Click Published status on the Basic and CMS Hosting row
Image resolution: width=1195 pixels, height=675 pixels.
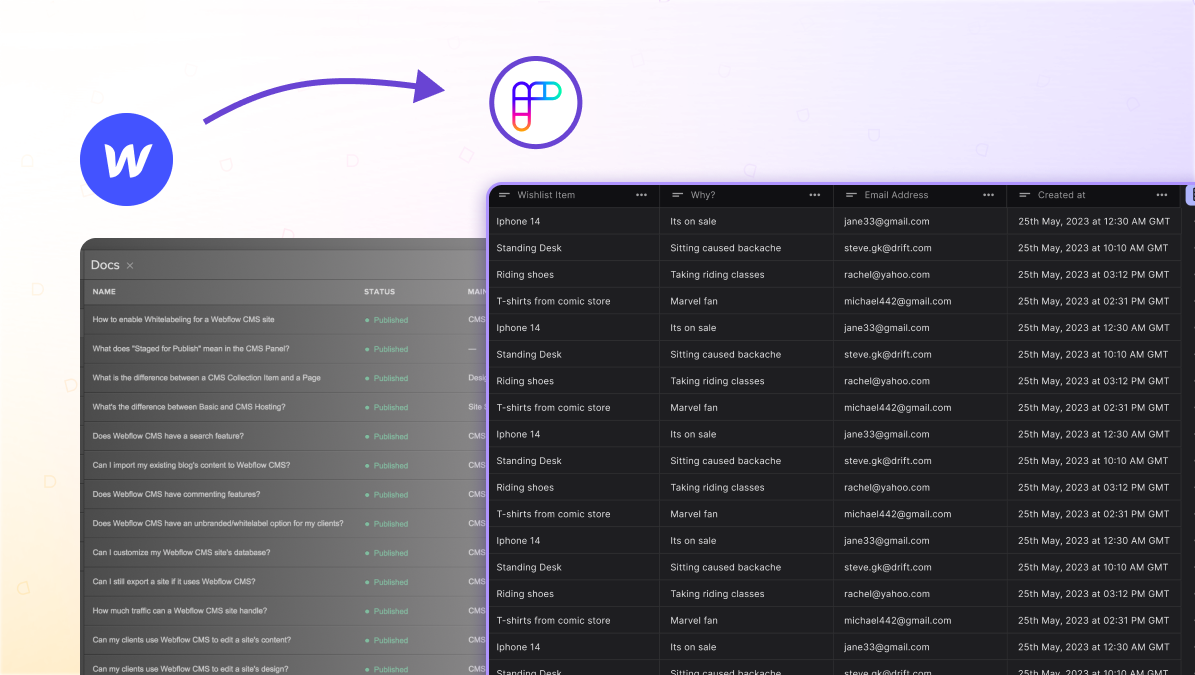(386, 408)
